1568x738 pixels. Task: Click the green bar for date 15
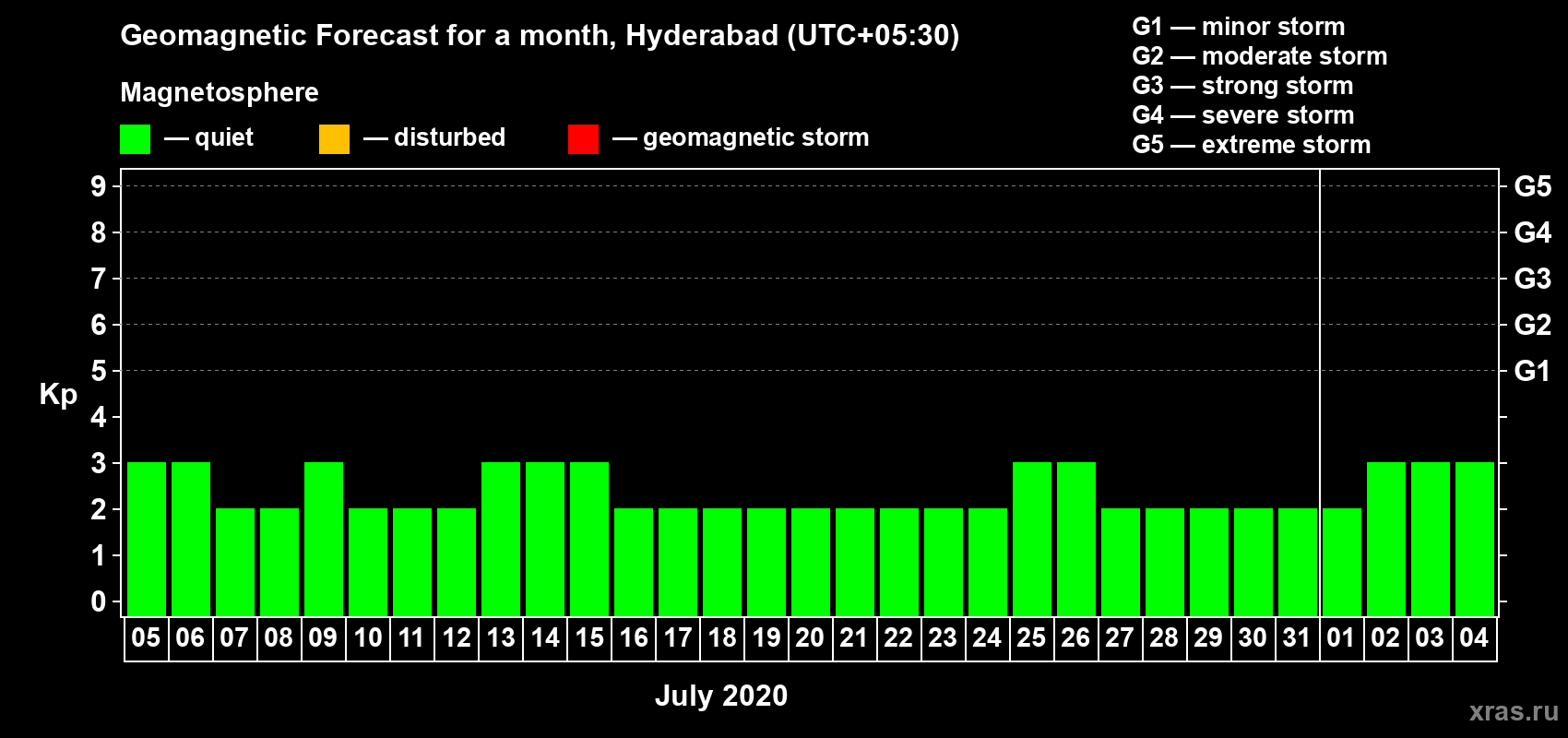pyautogui.click(x=589, y=539)
